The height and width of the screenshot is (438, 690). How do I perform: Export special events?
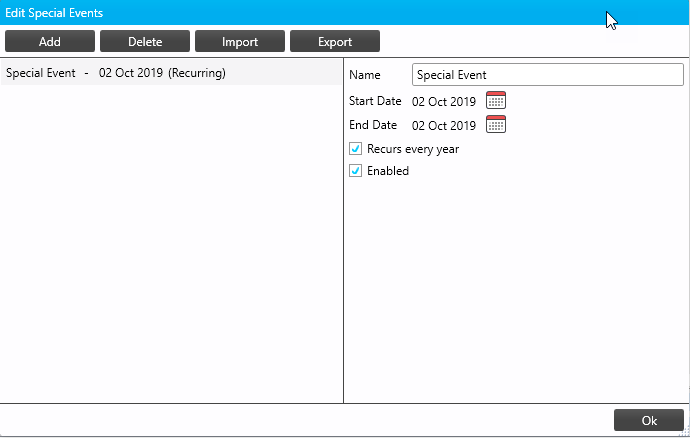pos(335,41)
